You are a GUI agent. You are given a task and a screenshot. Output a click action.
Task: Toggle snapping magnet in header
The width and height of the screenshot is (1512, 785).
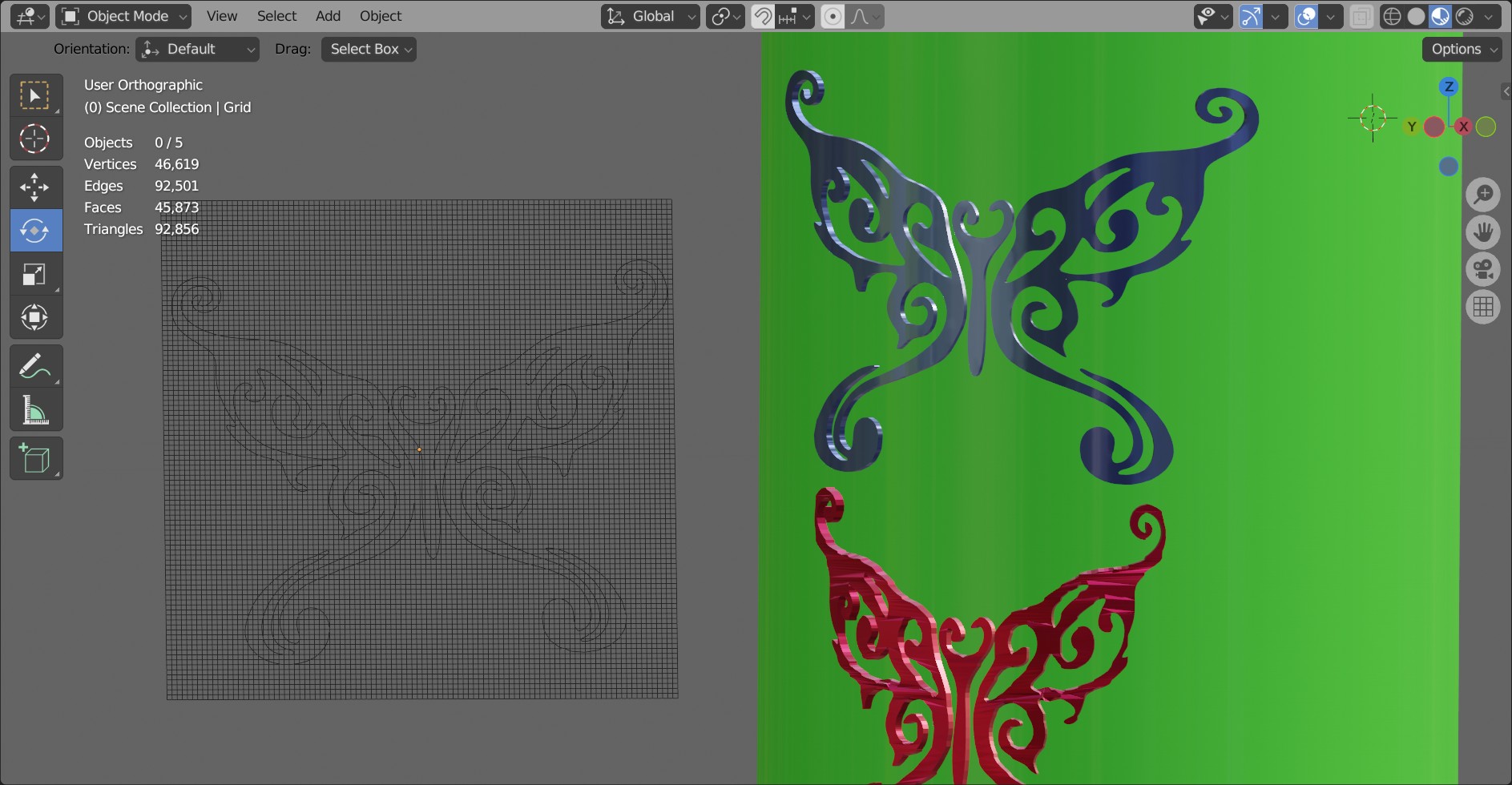point(763,16)
